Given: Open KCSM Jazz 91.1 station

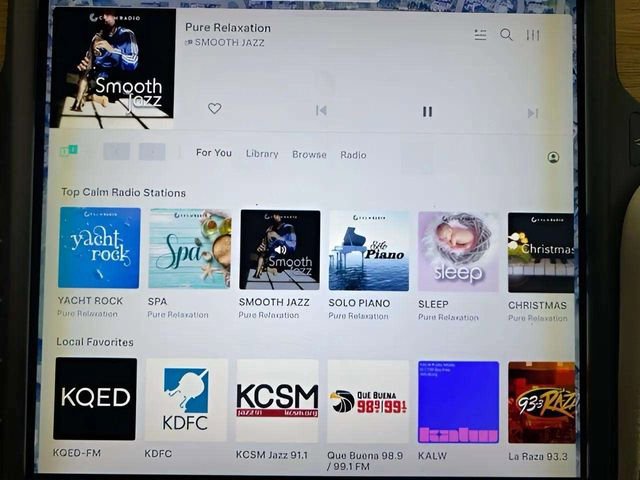Looking at the screenshot, I should (277, 400).
